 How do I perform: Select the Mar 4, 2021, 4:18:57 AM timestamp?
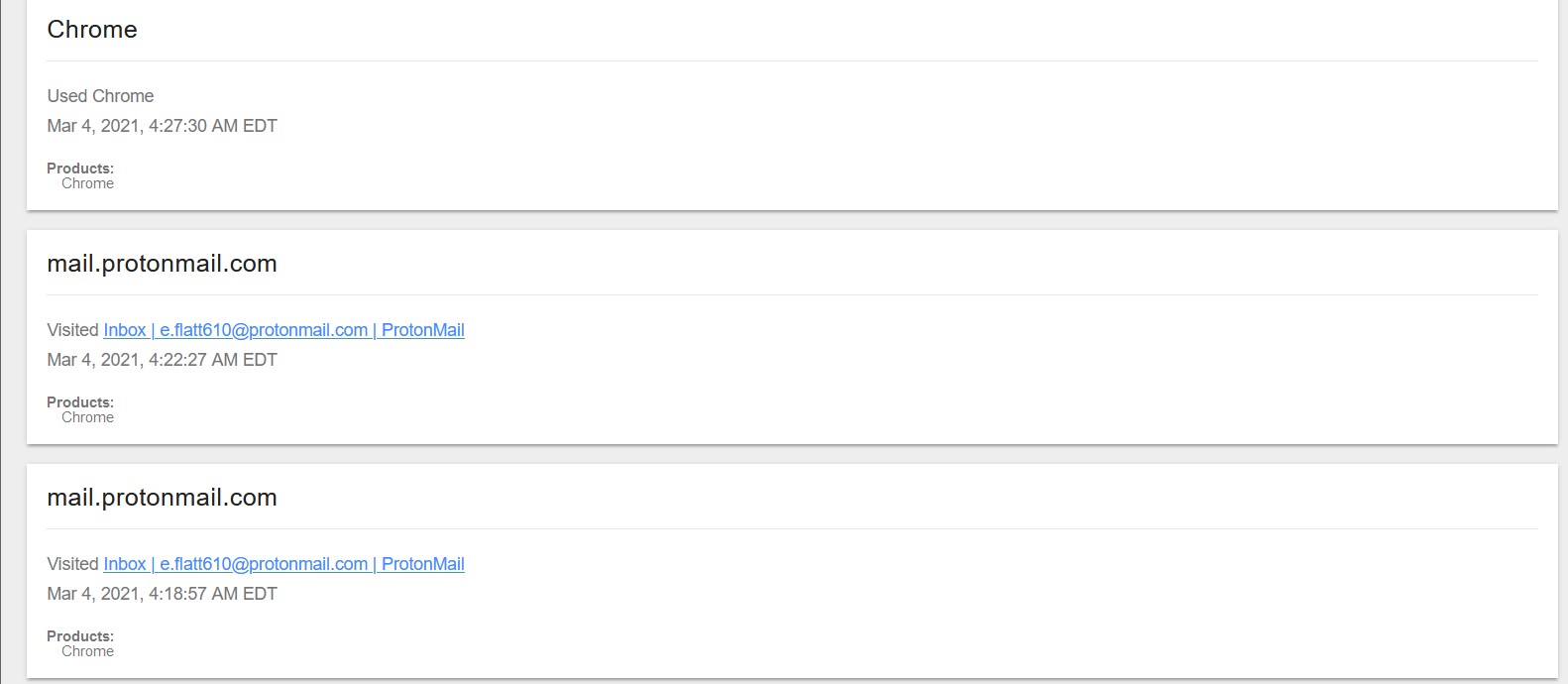tap(162, 594)
